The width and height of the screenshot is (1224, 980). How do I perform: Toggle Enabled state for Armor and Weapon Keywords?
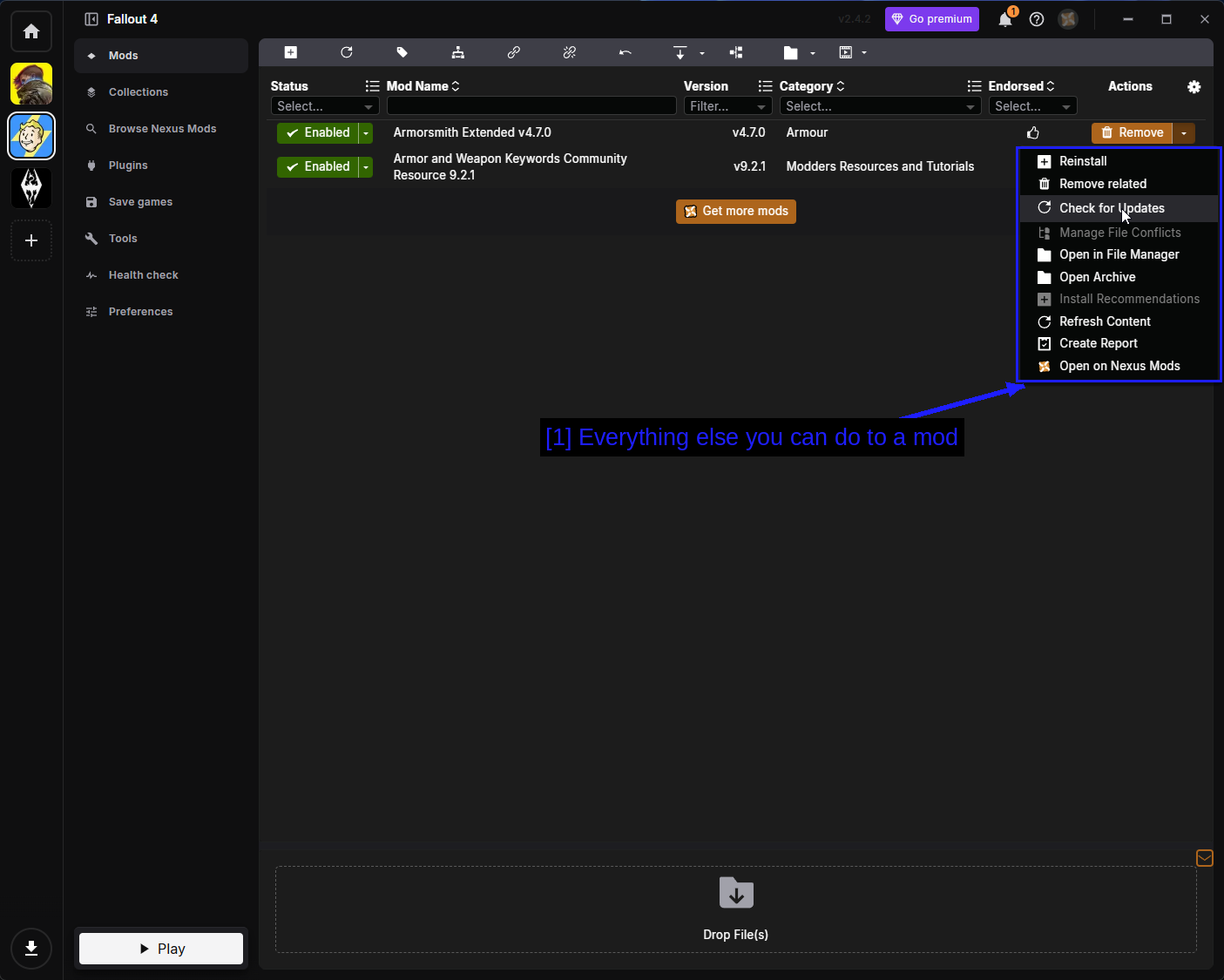pyautogui.click(x=318, y=166)
